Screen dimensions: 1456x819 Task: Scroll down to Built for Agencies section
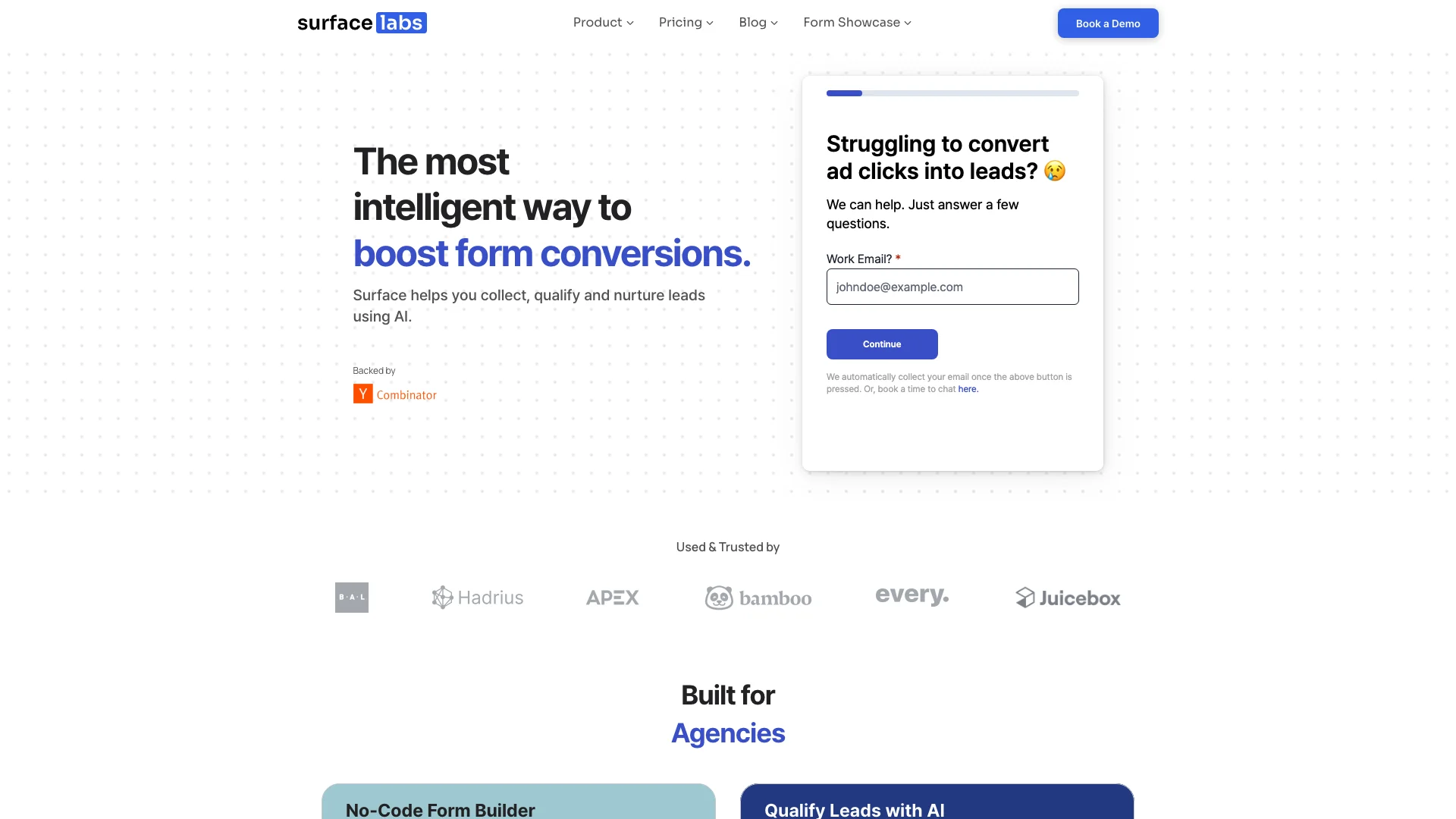pyautogui.click(x=728, y=714)
